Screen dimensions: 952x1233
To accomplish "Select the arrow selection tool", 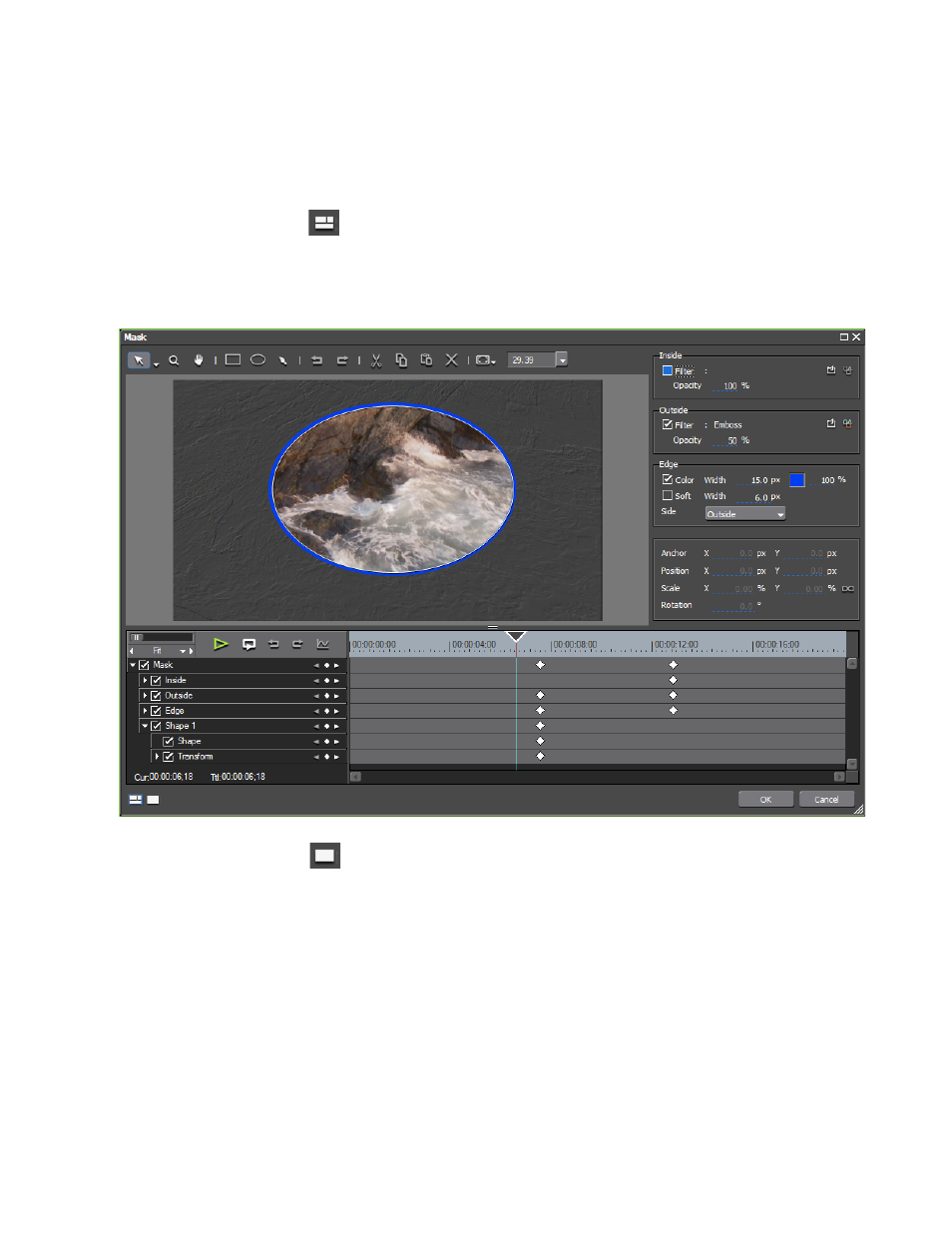I will point(139,360).
